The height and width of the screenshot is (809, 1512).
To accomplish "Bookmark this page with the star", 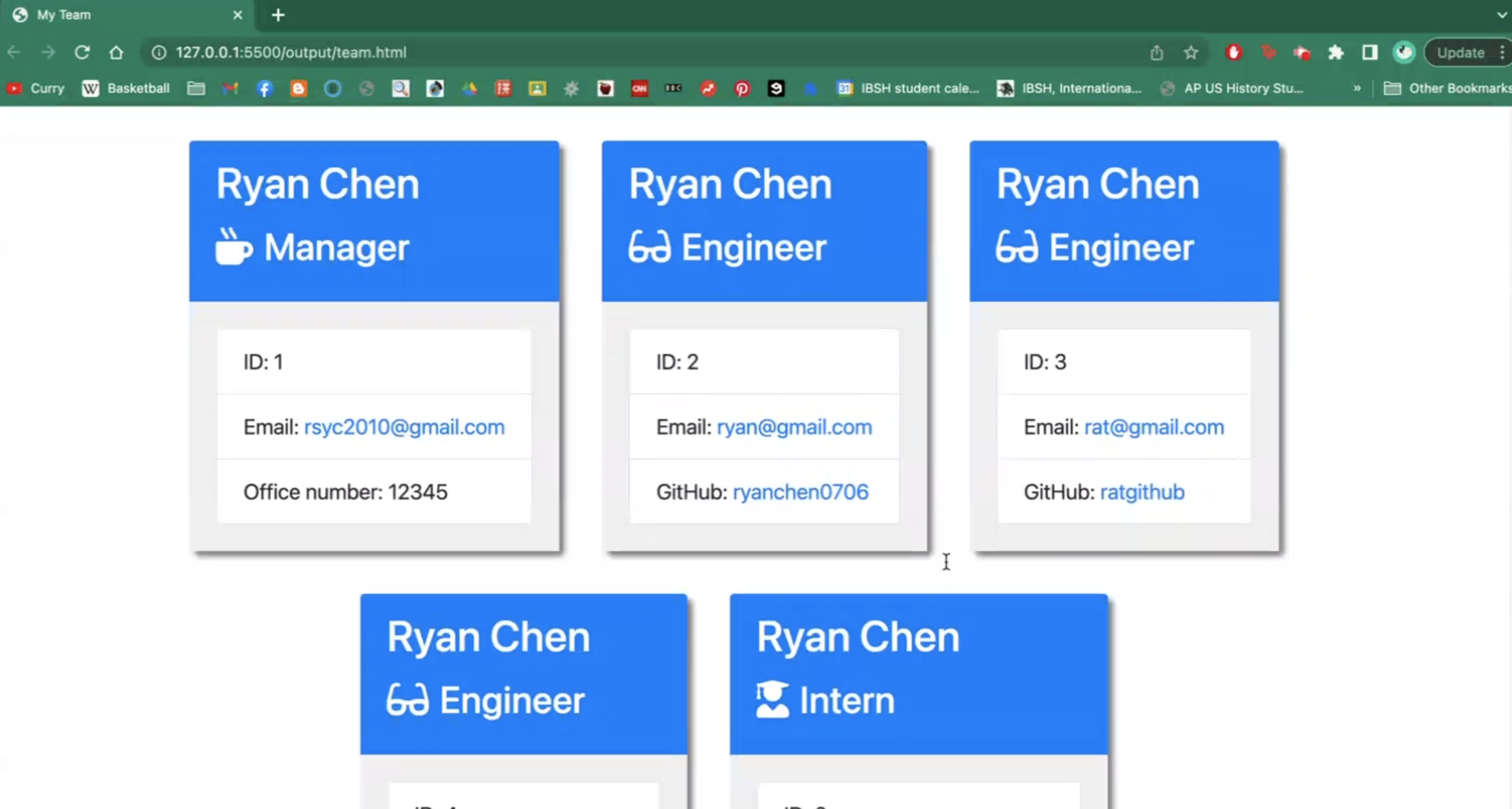I will coord(1191,53).
